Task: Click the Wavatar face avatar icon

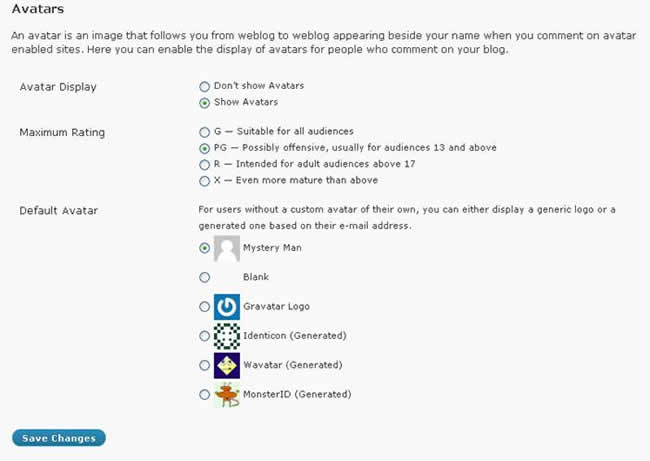Action: (227, 366)
